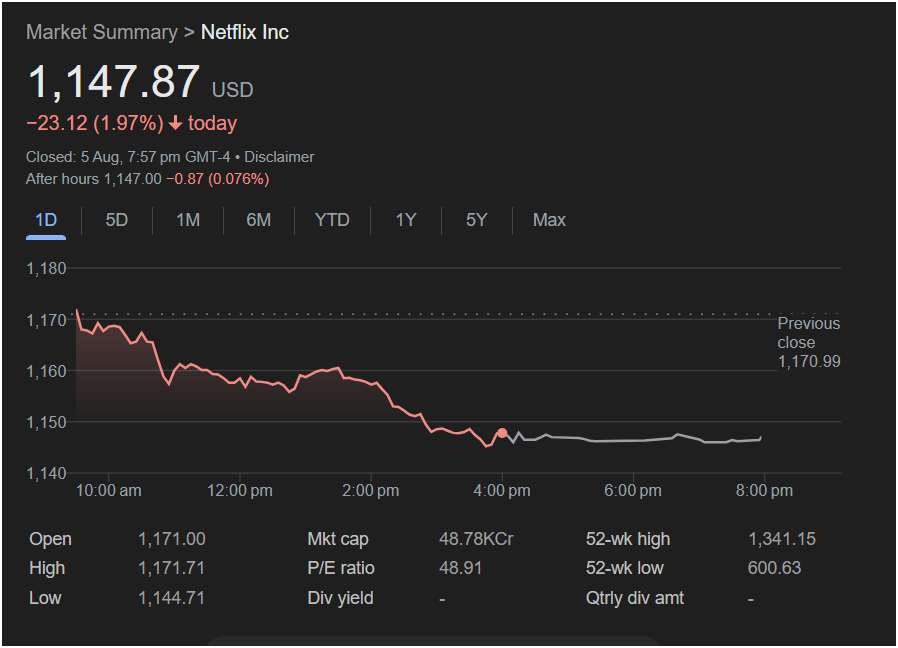Click the 1,170 y-axis label

point(46,320)
